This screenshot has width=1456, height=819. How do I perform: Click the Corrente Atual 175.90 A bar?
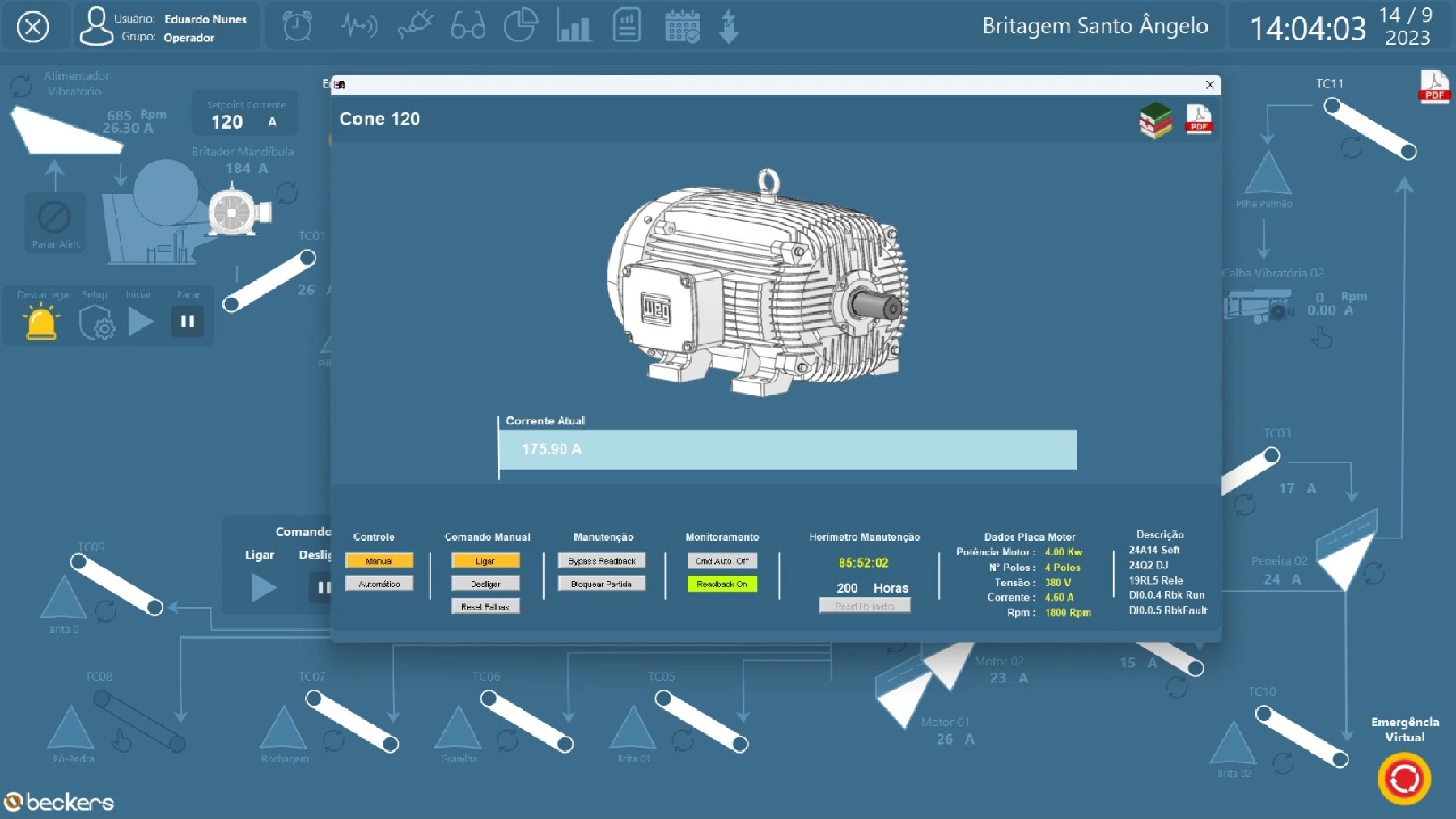(788, 450)
